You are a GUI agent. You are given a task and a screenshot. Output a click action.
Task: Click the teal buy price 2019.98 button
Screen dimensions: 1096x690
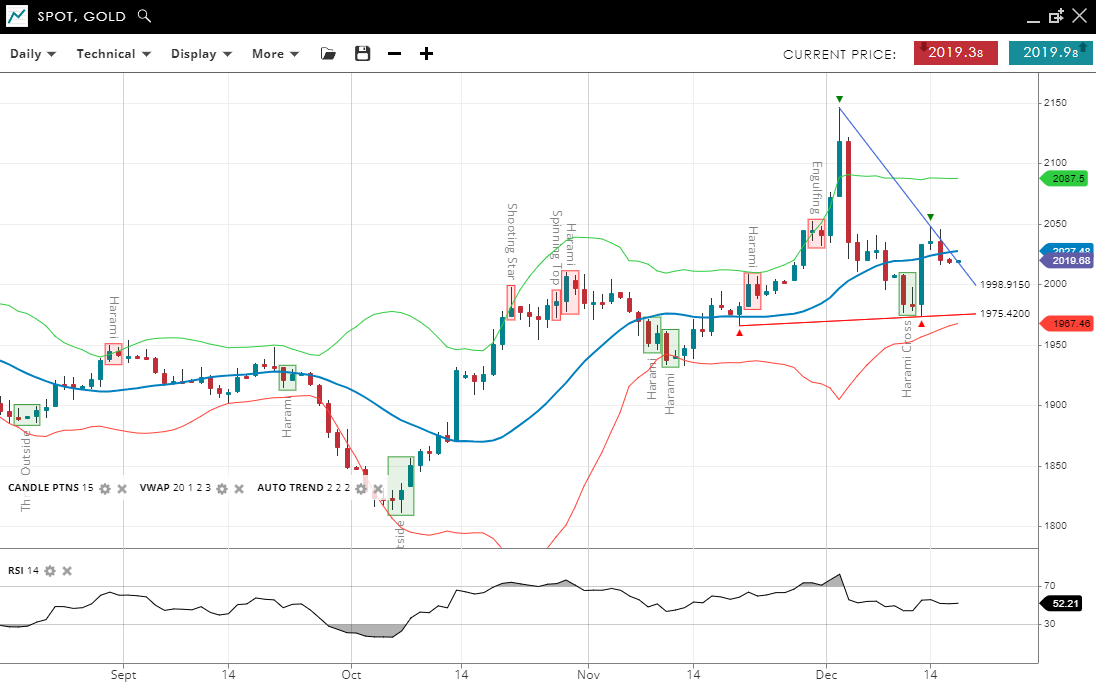1050,53
